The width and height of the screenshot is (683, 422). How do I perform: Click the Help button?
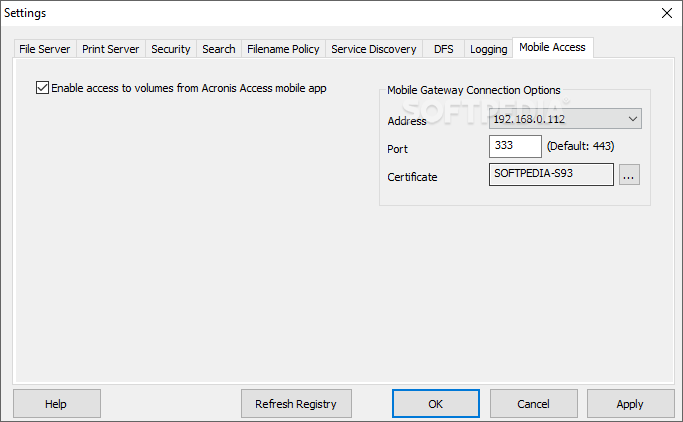point(57,404)
